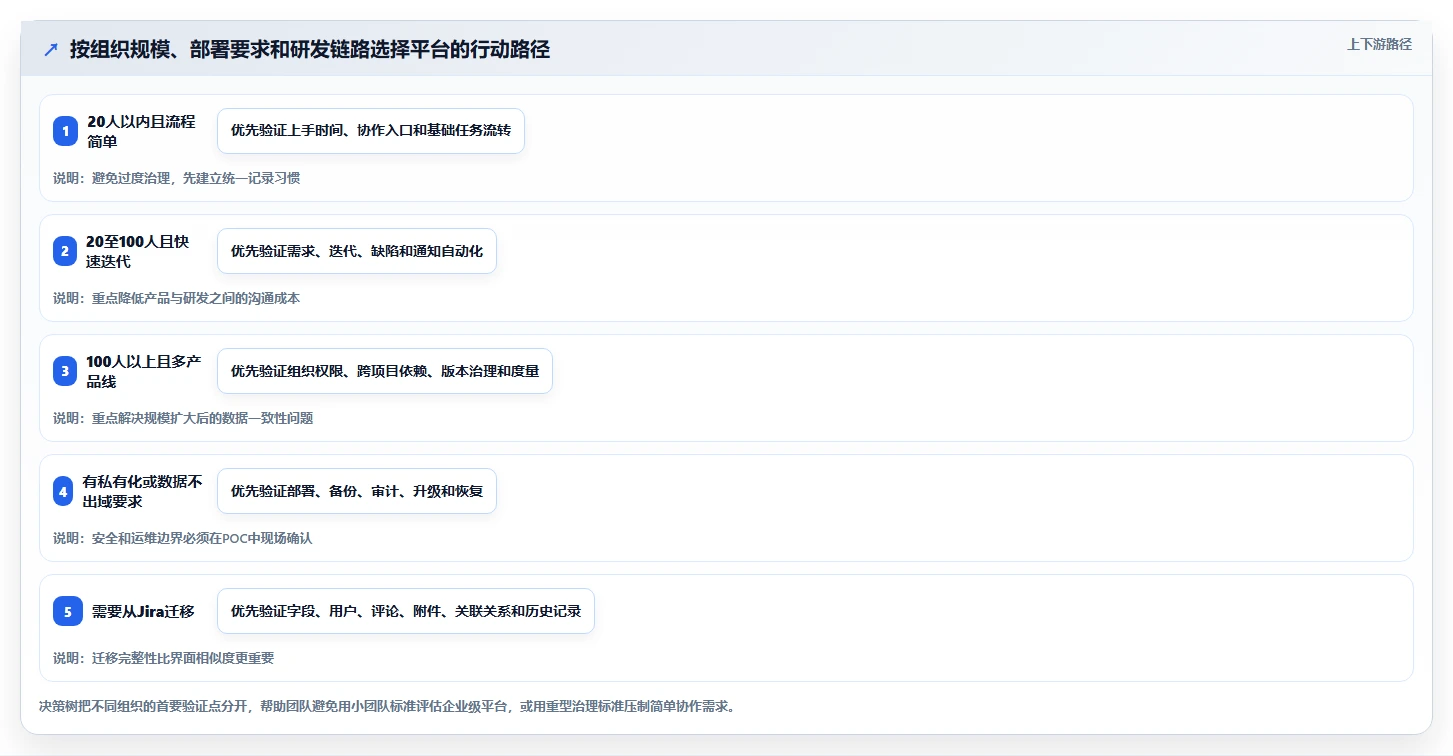Viewport: 1453px width, 756px height.
Task: Click the 上下游路径 label in header
Action: click(1379, 44)
